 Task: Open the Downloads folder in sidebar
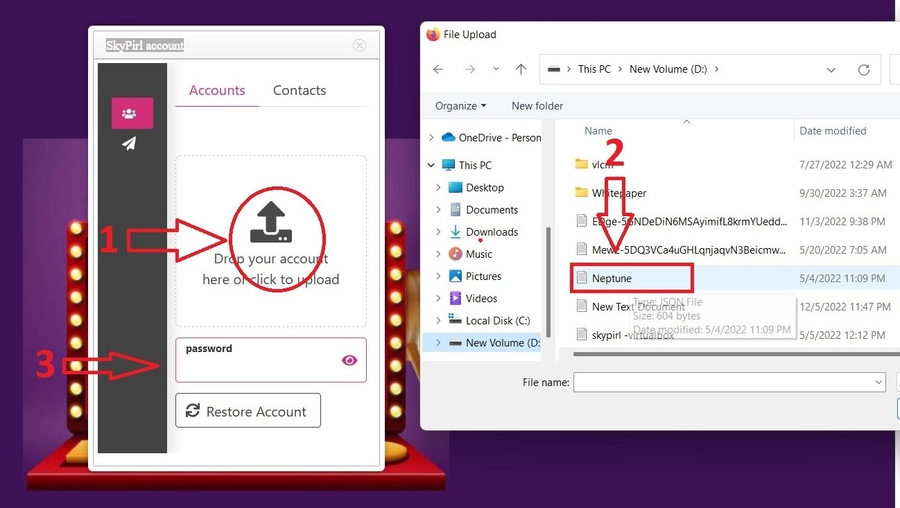pos(491,232)
